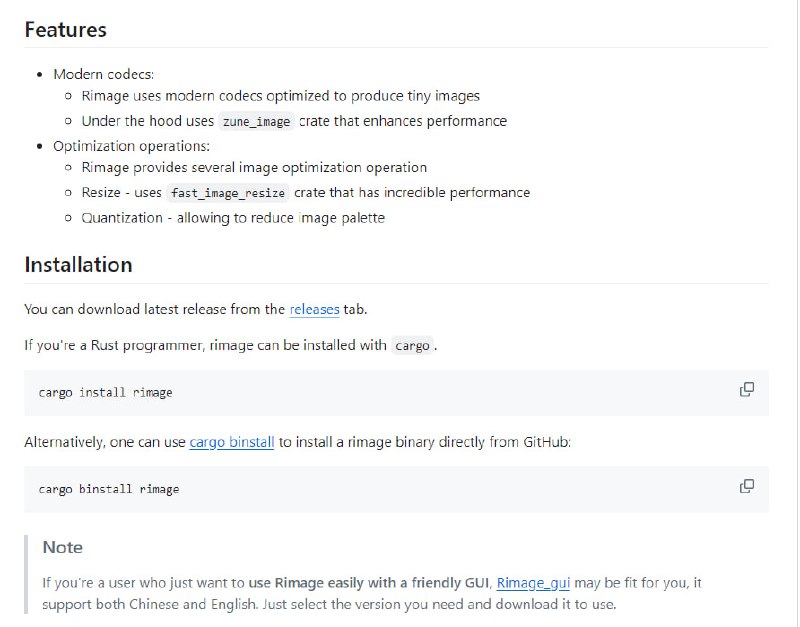800x627 pixels.
Task: Click the Quantization bullet line
Action: click(232, 217)
